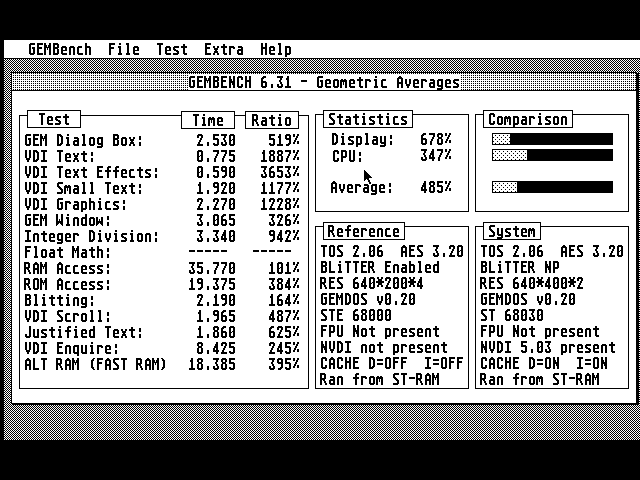Viewport: 640px width, 480px height.
Task: Click 'FPU Not present' in Reference panel
Action: (380, 331)
